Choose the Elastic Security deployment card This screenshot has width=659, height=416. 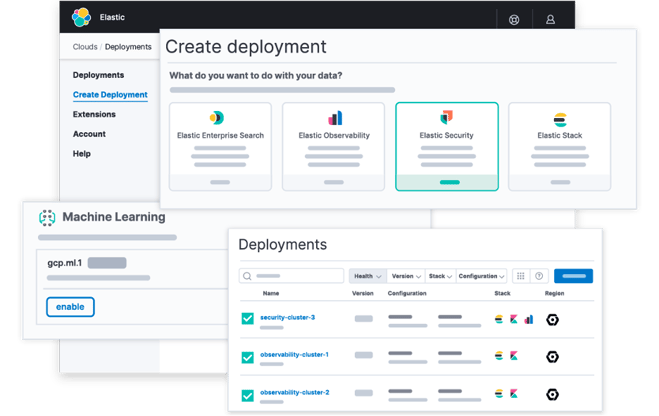[x=446, y=145]
